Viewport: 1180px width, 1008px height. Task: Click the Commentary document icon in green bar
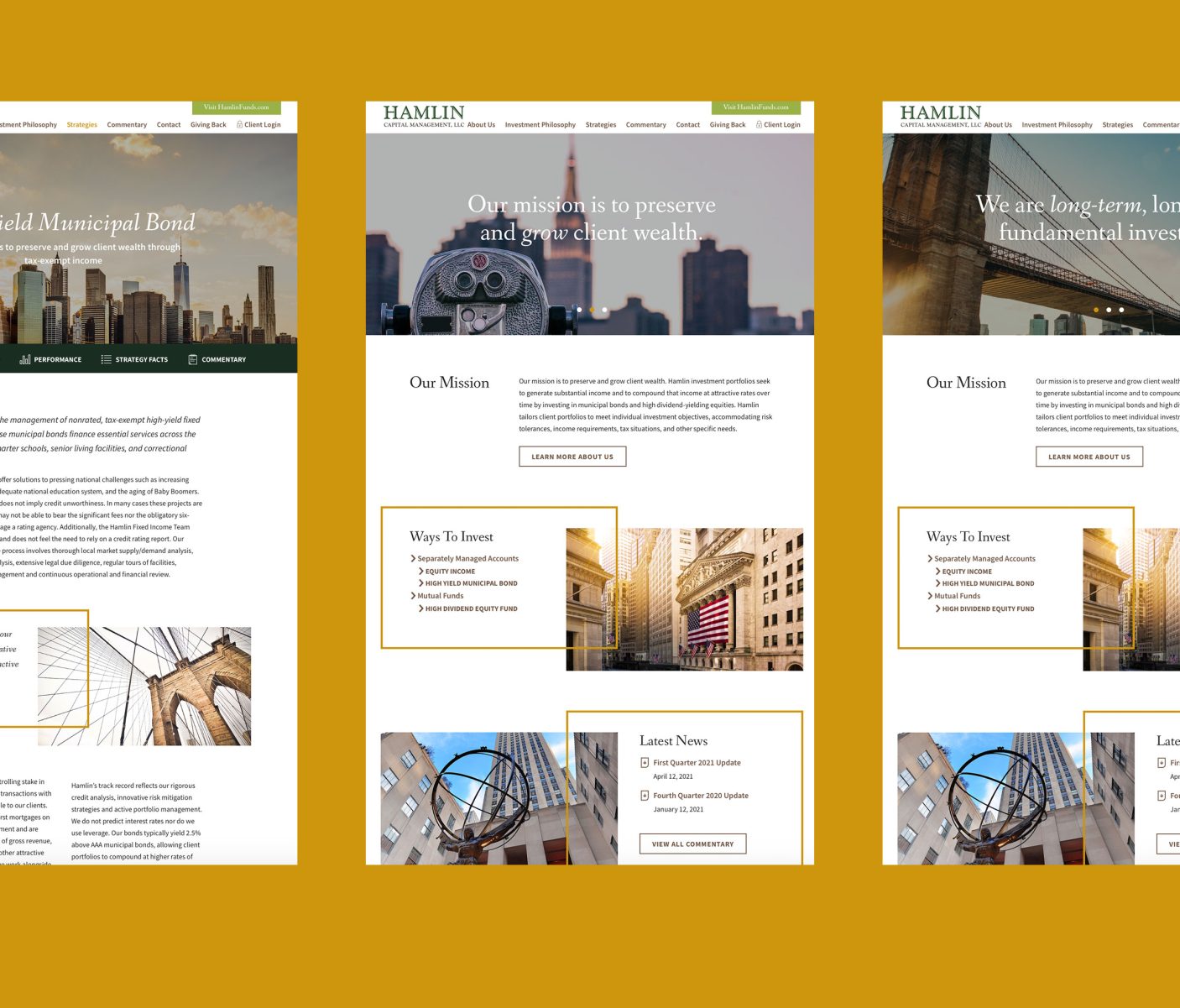pos(193,359)
